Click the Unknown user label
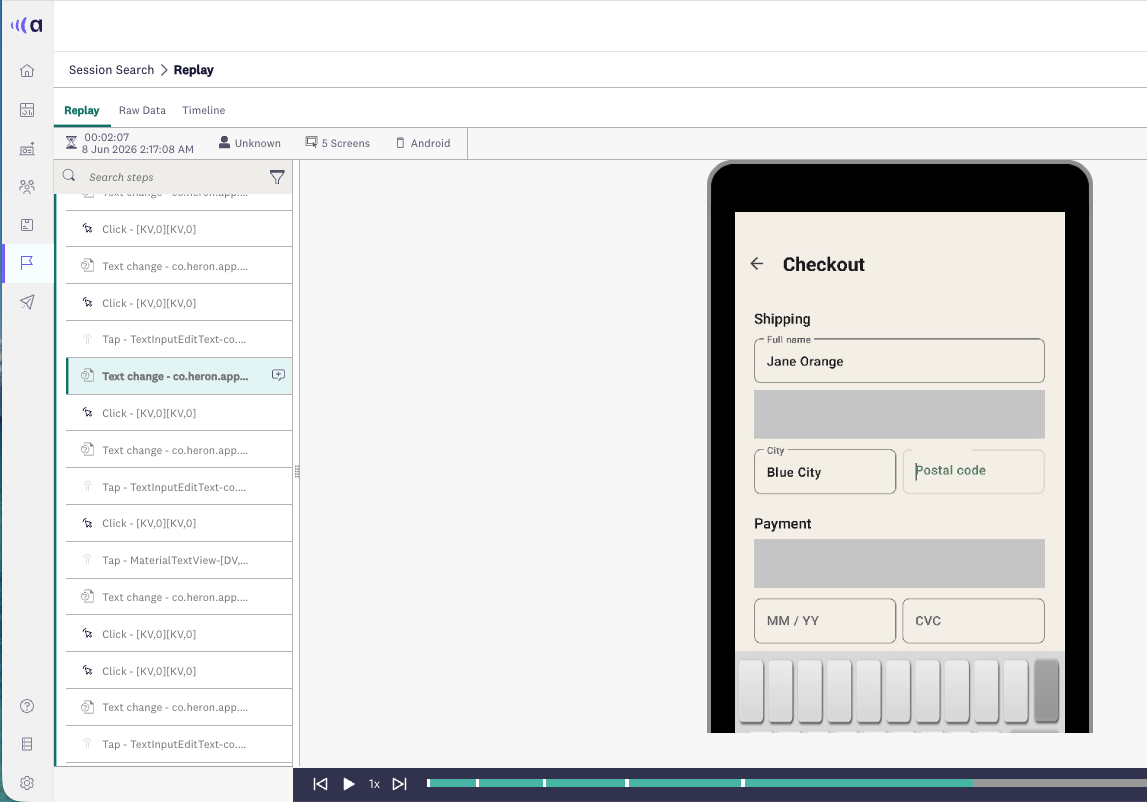The height and width of the screenshot is (802, 1147). tap(257, 143)
